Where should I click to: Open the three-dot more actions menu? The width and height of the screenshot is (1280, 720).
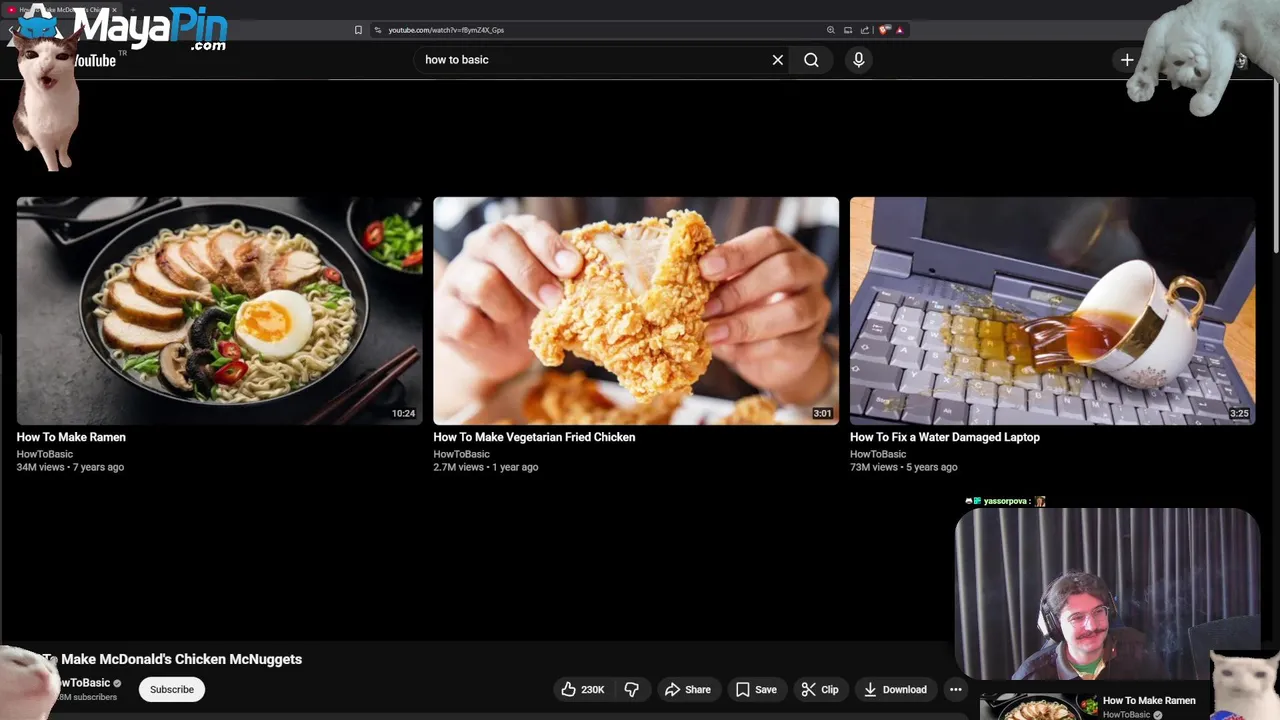955,689
